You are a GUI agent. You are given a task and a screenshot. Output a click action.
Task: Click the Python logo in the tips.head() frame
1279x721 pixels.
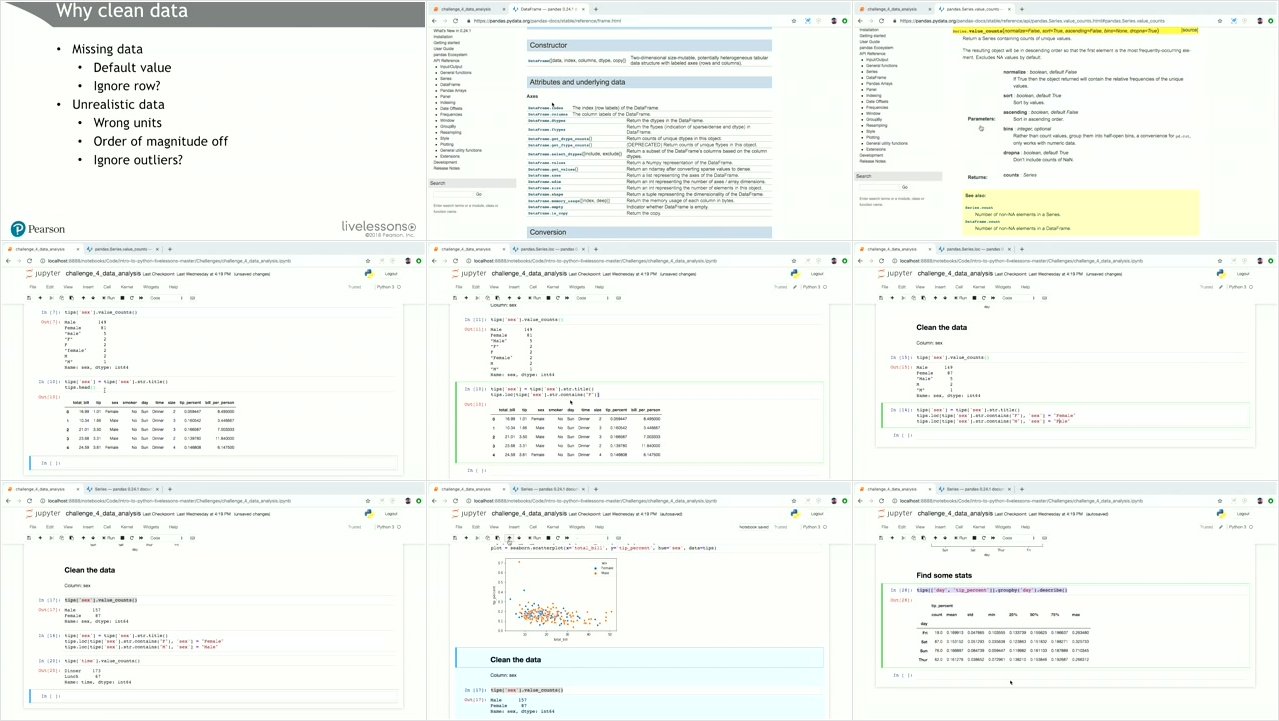click(370, 273)
